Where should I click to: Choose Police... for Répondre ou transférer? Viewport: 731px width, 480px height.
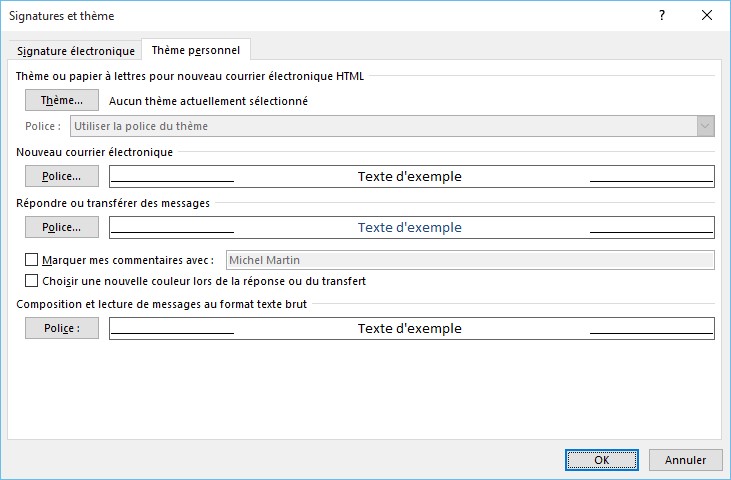[61, 227]
